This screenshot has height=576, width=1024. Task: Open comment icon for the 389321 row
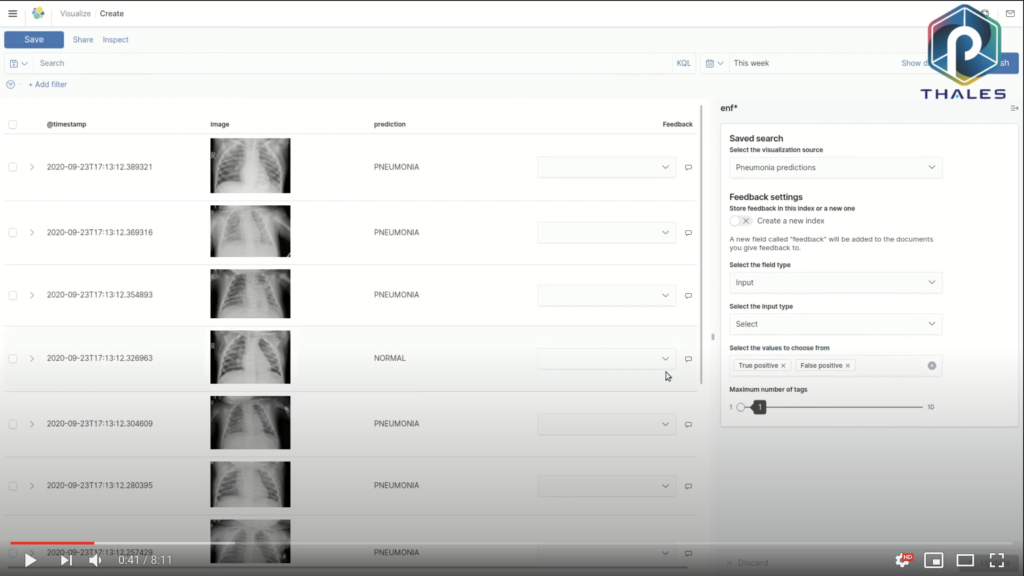tap(688, 167)
